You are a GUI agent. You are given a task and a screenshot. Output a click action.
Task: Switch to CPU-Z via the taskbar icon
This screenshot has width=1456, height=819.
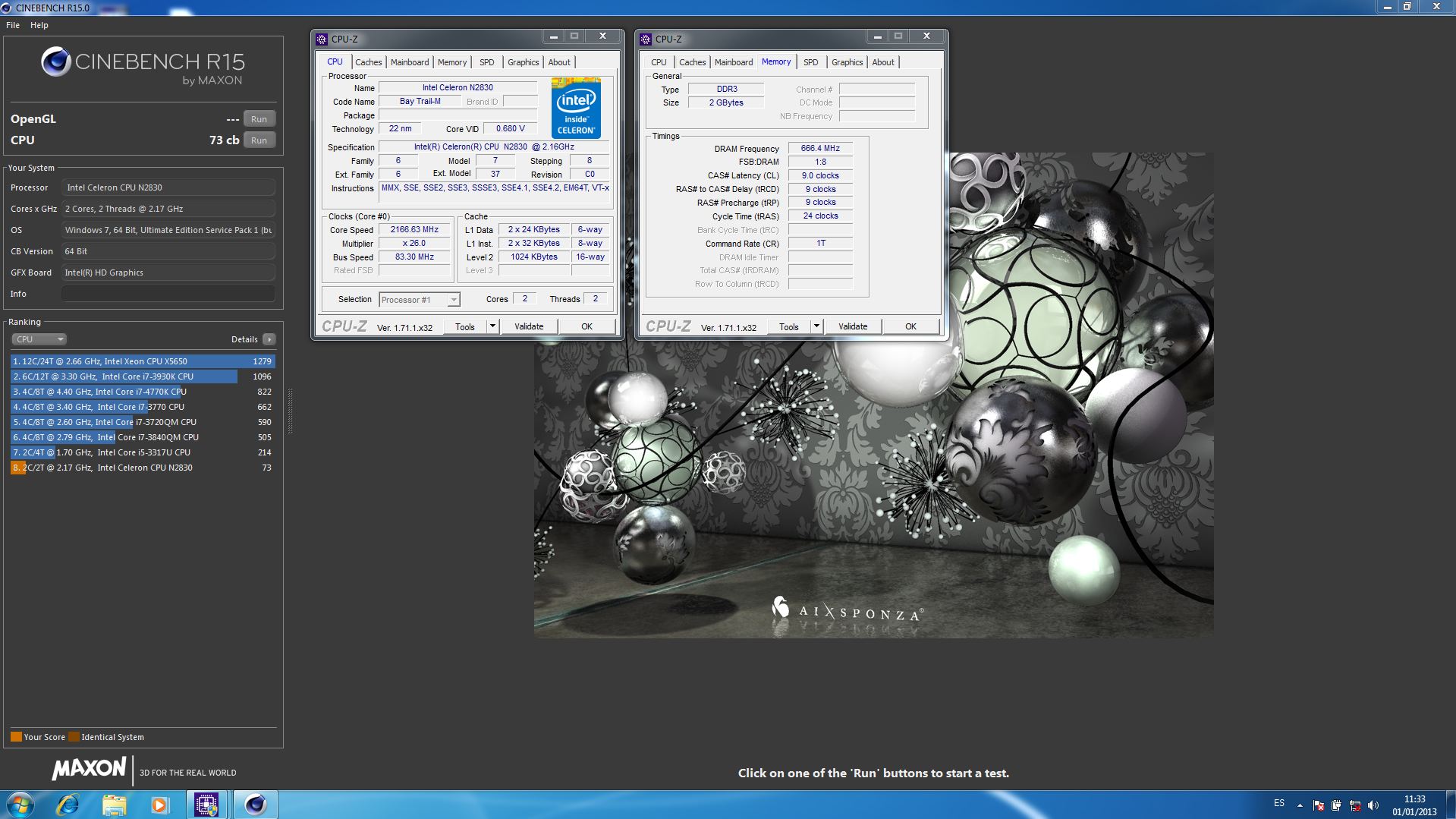coord(206,805)
